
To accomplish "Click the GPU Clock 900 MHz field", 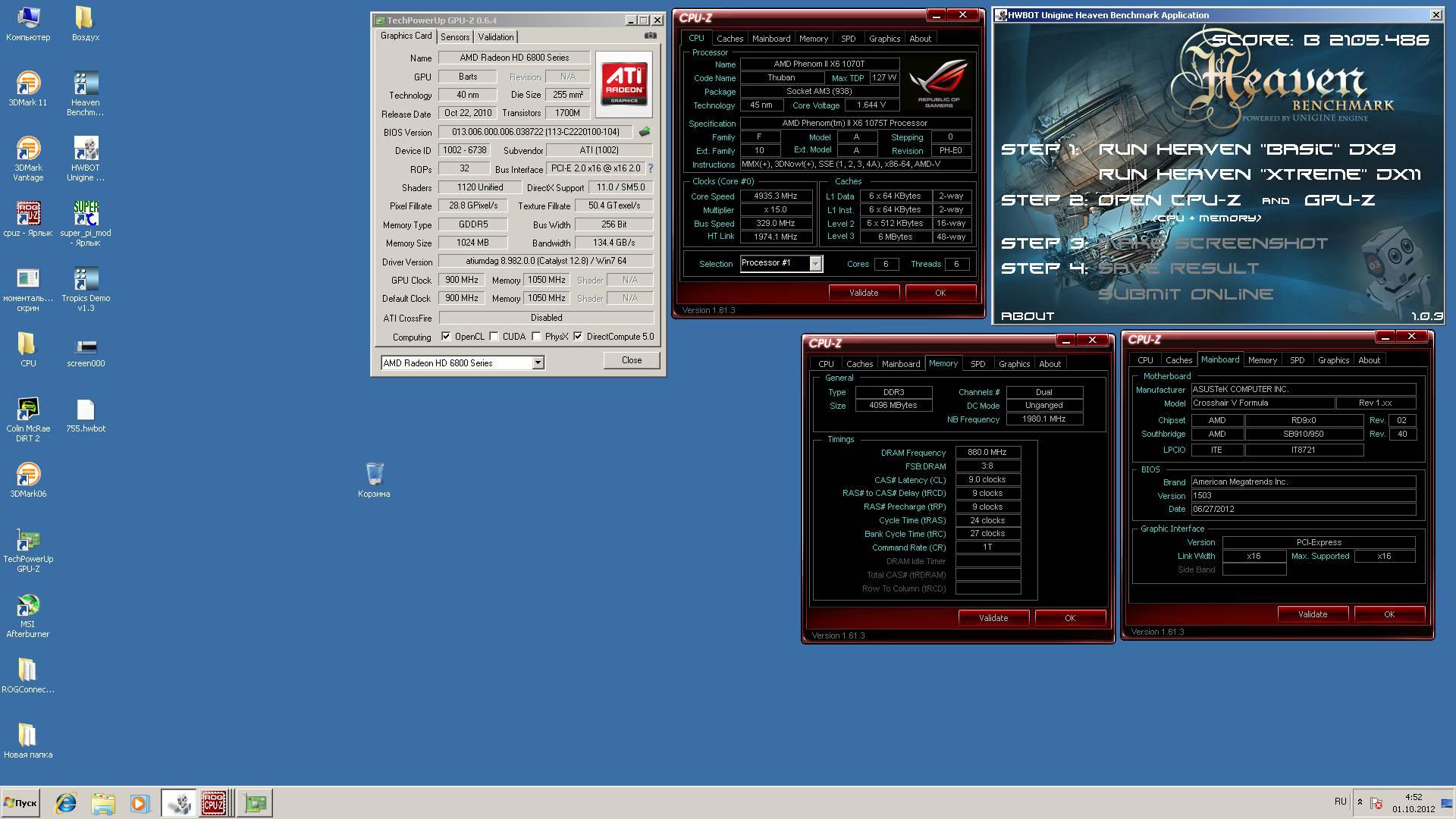I will click(x=461, y=280).
